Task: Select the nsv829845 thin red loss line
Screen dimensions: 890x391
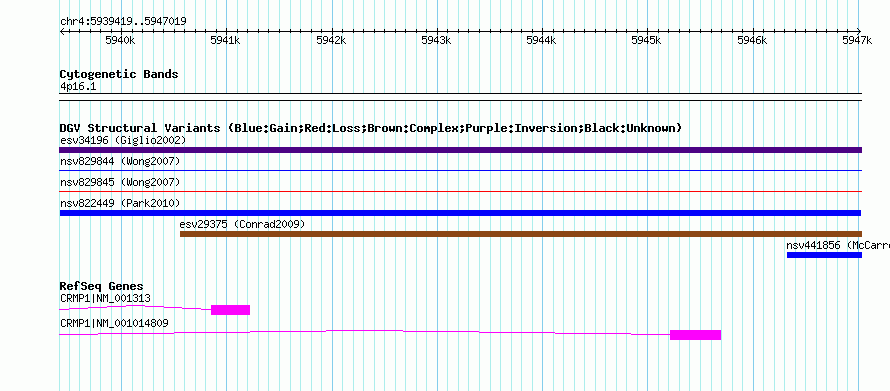Action: point(460,191)
